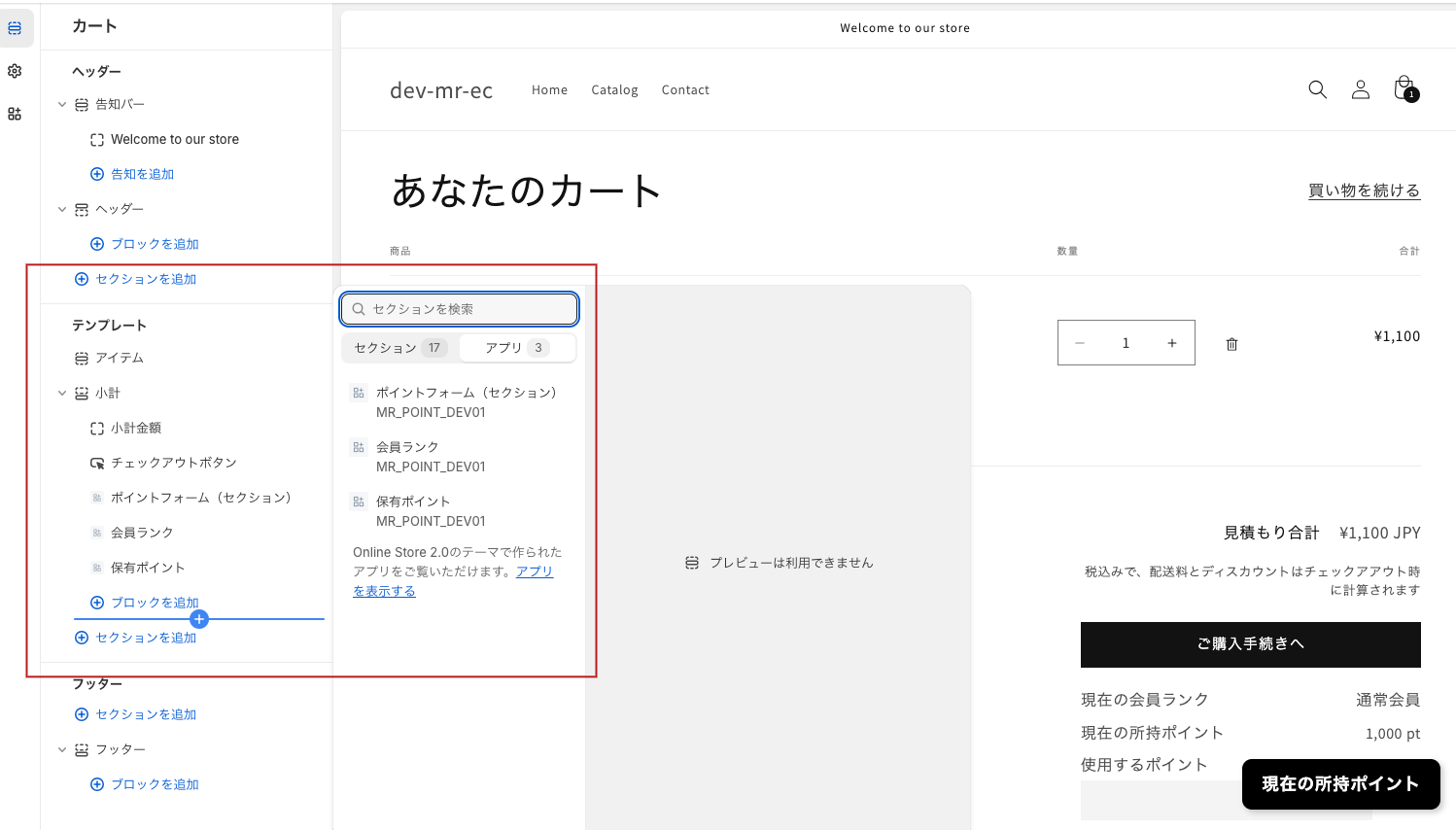The width and height of the screenshot is (1456, 830).
Task: Collapse the ヘッダー section chevron
Action: [62, 209]
